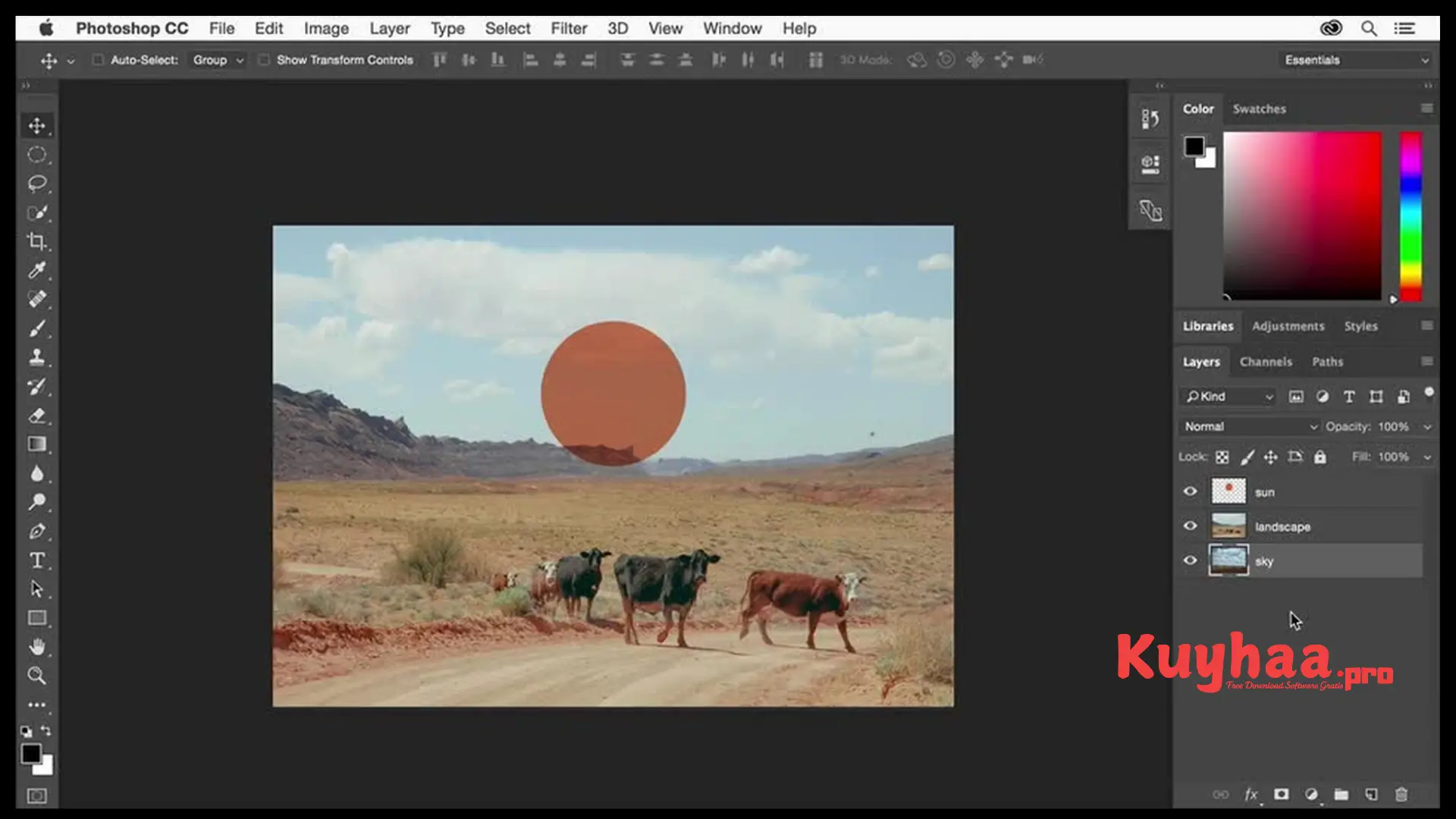Open the Filter menu

click(x=569, y=28)
